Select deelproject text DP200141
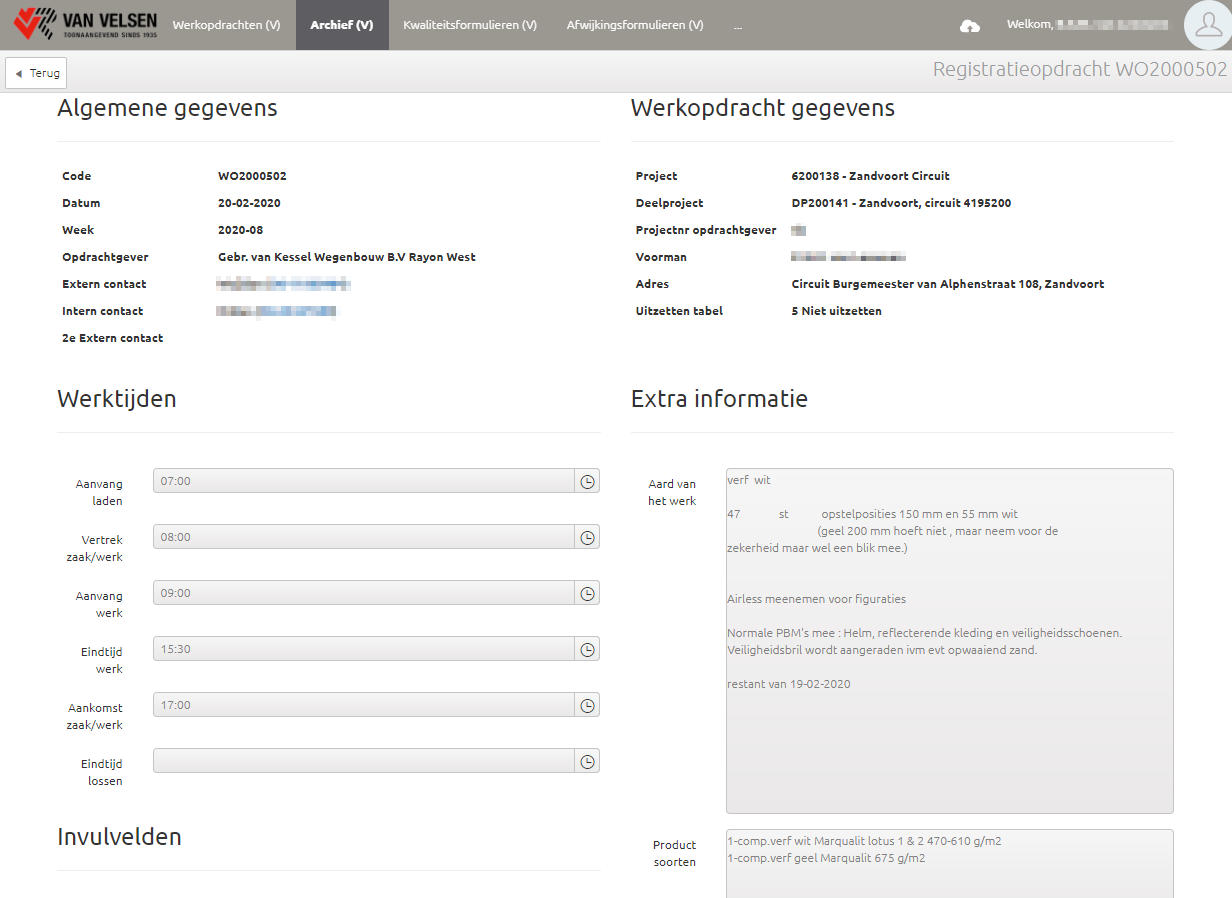This screenshot has height=898, width=1232. tap(901, 203)
